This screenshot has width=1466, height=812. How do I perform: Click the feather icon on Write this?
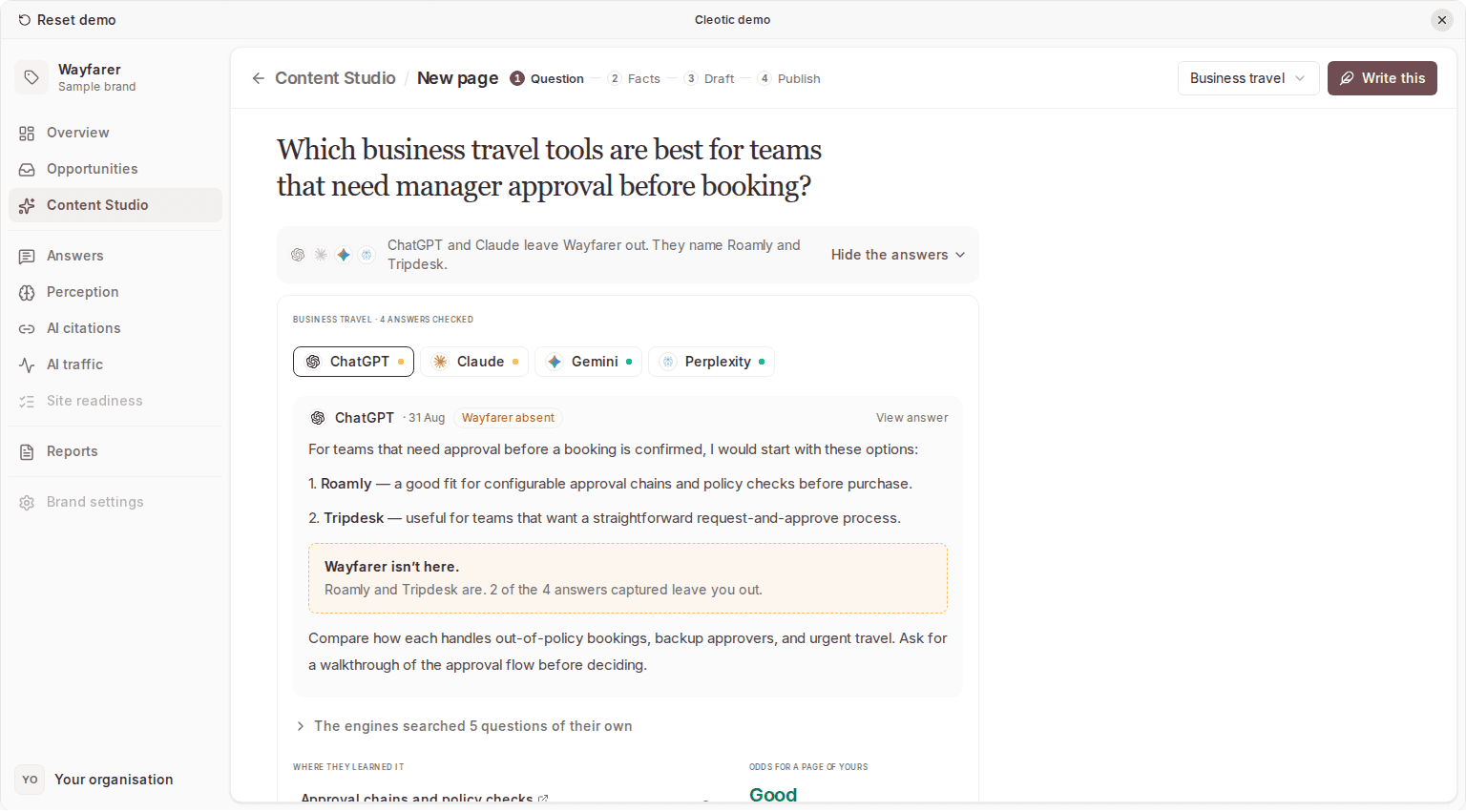point(1347,78)
